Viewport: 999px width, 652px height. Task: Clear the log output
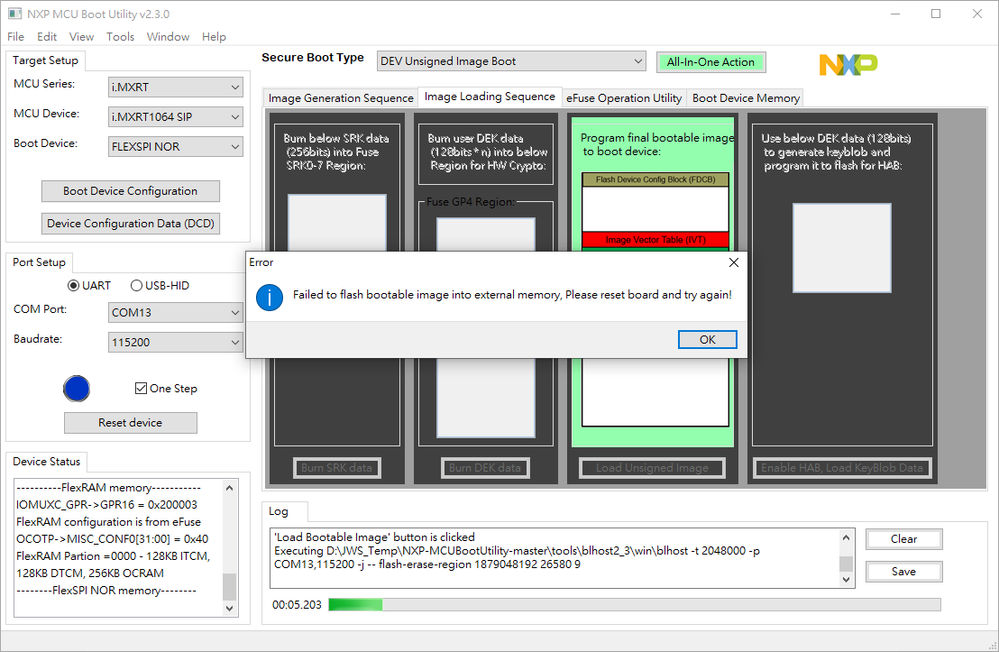pos(903,539)
